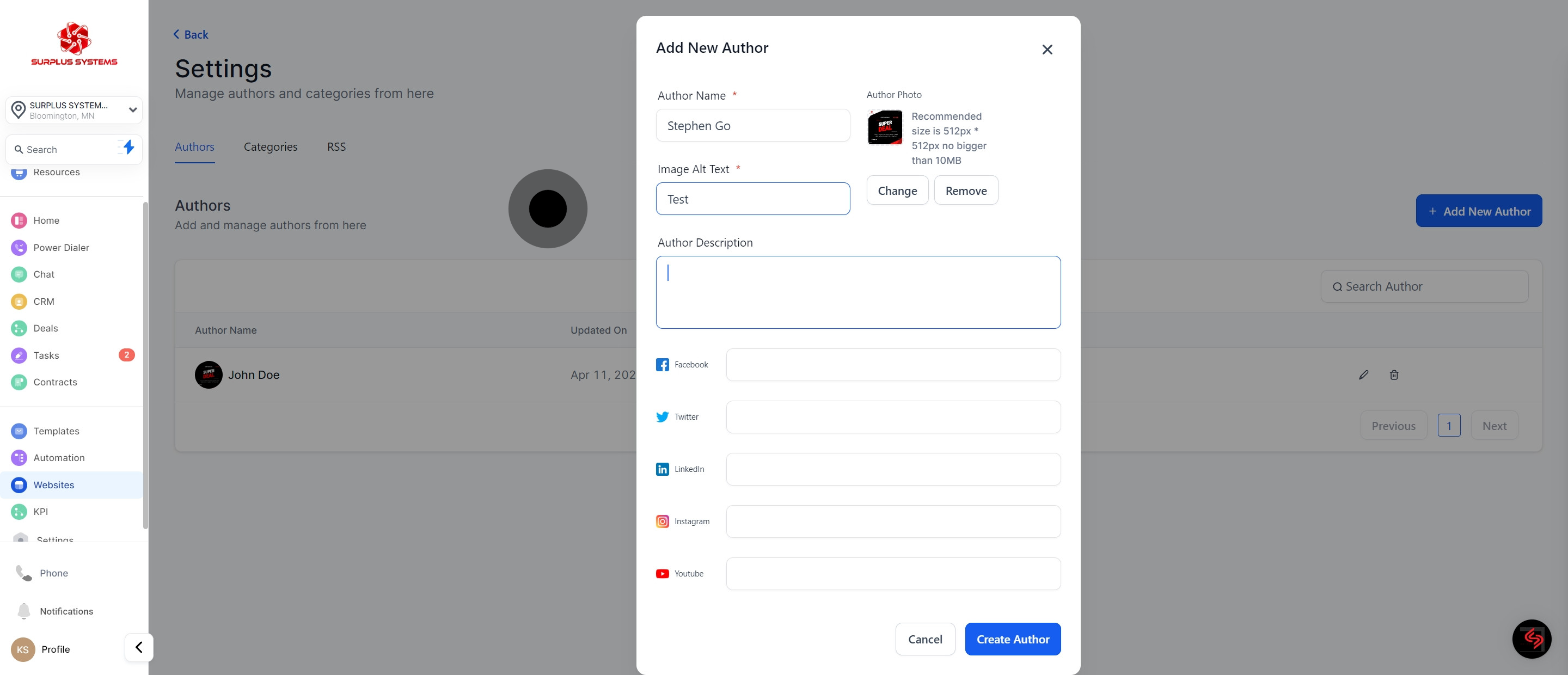Click the lightning bolt quick actions icon
The image size is (1568, 675).
coord(128,146)
